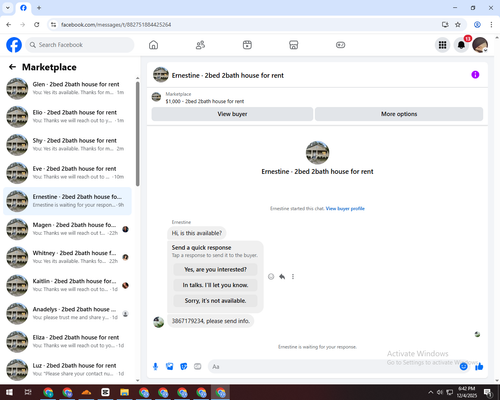Viewport: 500px width, 400px height.
Task: Open the taskbar volume control
Action: point(440,392)
